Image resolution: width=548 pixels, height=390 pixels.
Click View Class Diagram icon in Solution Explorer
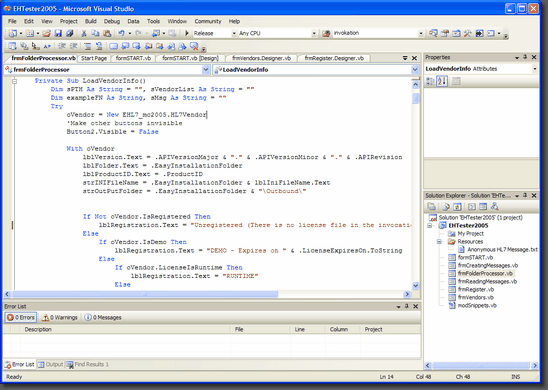tap(495, 207)
